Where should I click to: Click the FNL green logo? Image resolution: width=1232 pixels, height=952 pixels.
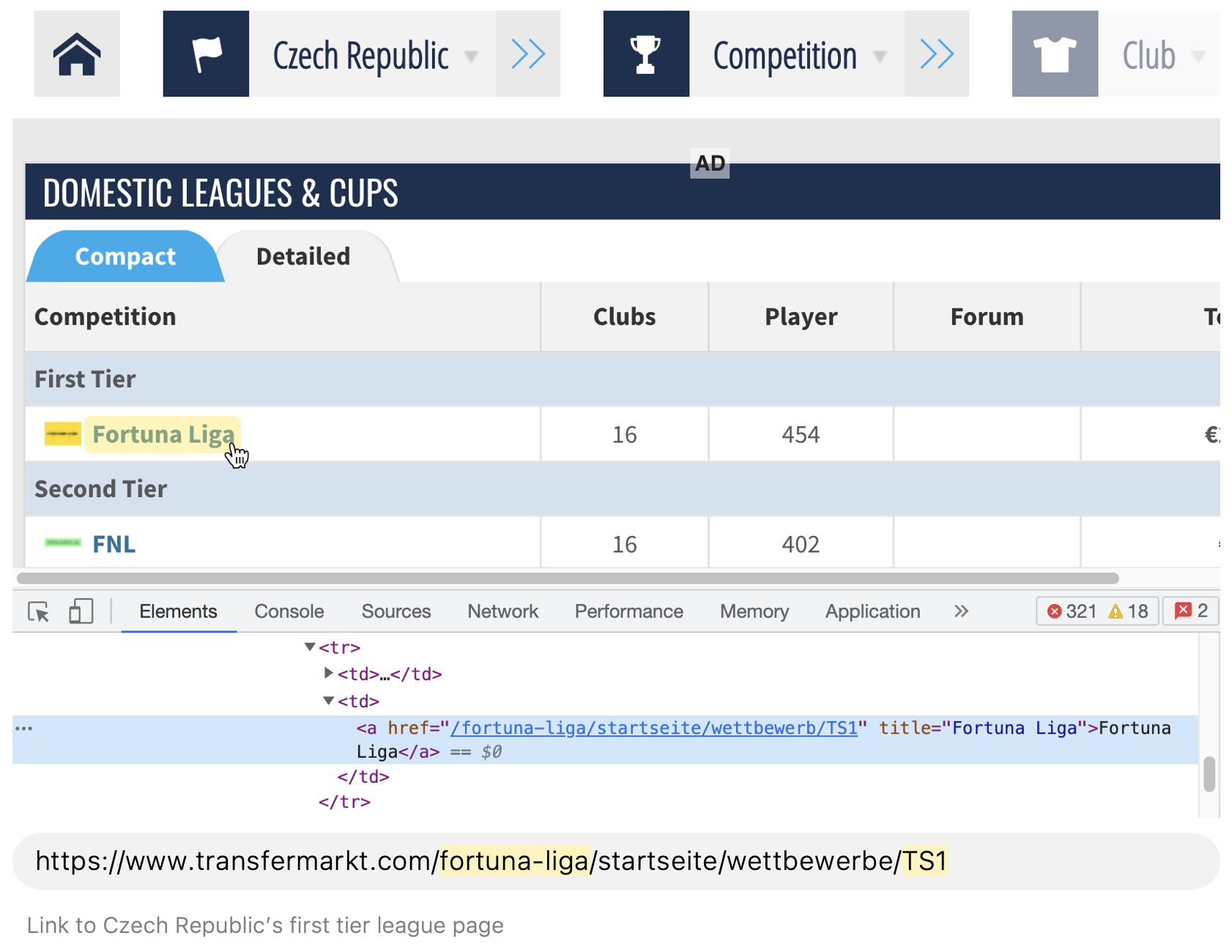pyautogui.click(x=62, y=543)
